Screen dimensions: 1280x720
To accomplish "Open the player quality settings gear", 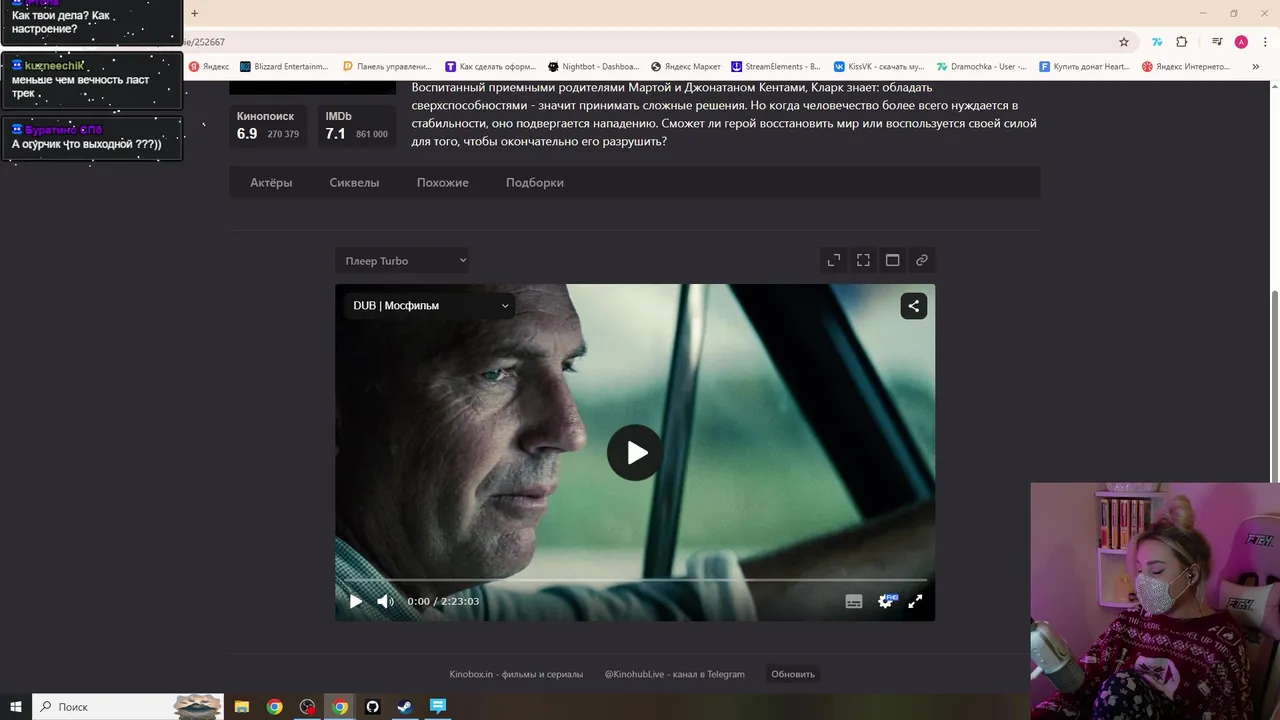I will tap(886, 601).
